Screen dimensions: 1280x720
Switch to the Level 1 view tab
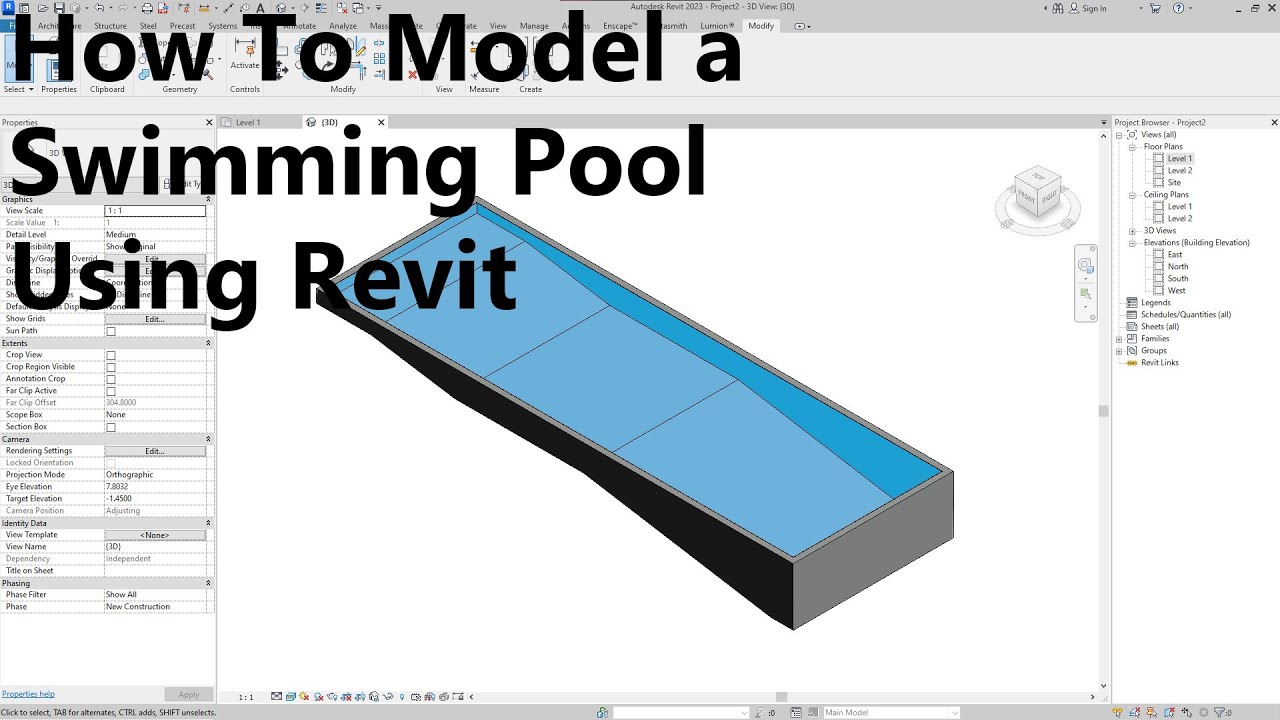248,122
